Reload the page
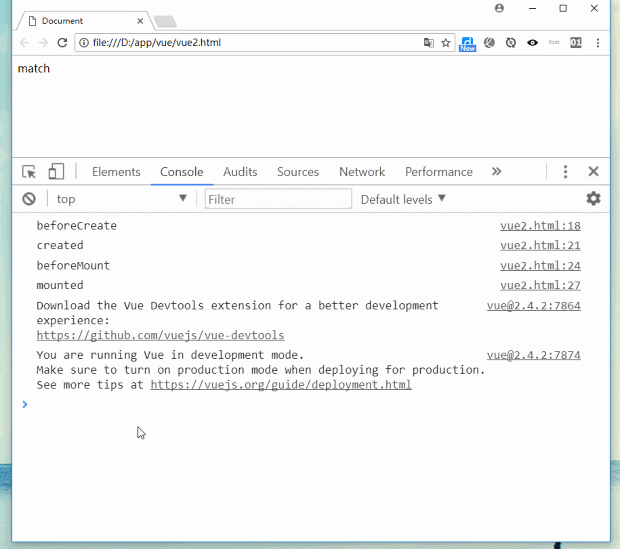 (x=62, y=43)
